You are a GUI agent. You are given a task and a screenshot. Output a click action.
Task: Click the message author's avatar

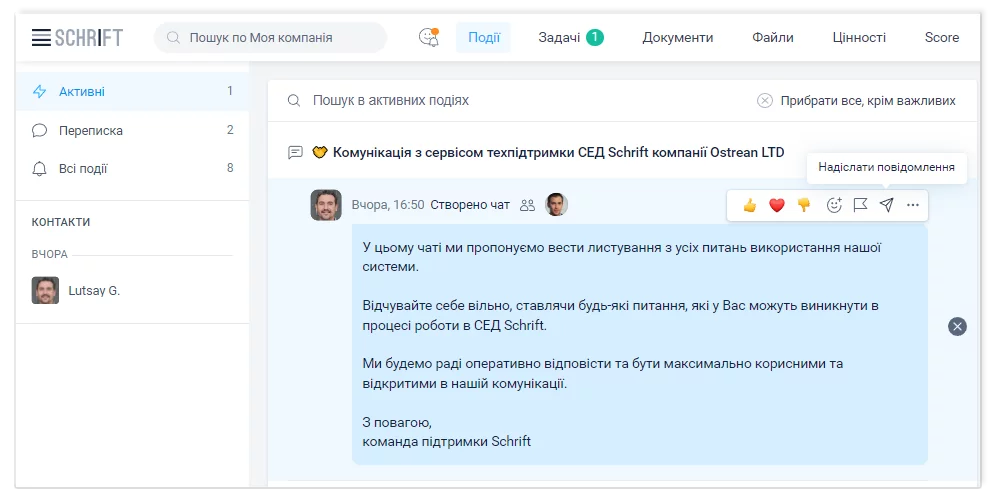tap(326, 205)
